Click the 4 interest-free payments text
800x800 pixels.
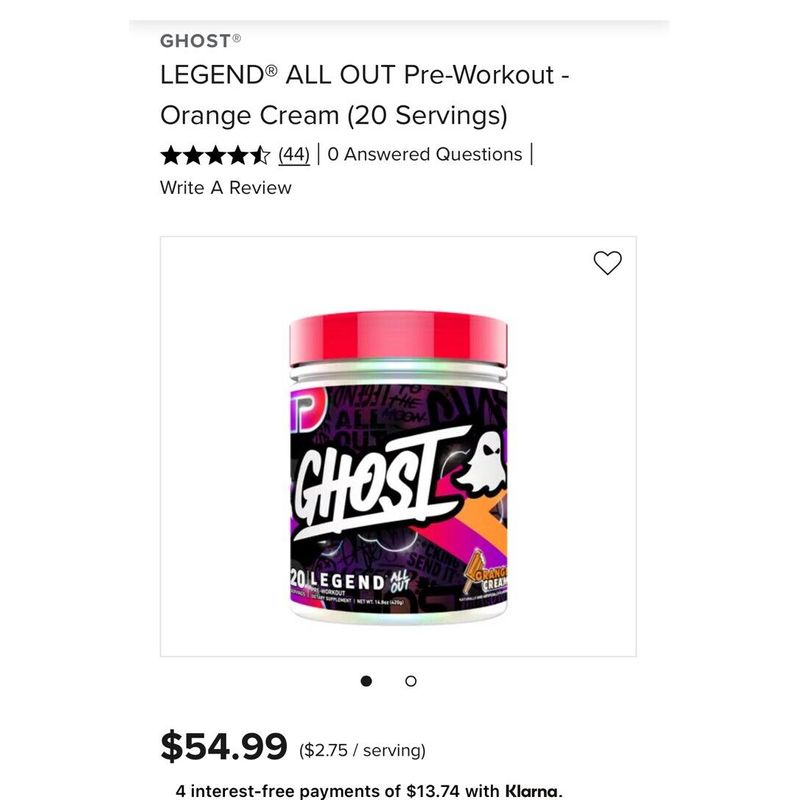[369, 791]
